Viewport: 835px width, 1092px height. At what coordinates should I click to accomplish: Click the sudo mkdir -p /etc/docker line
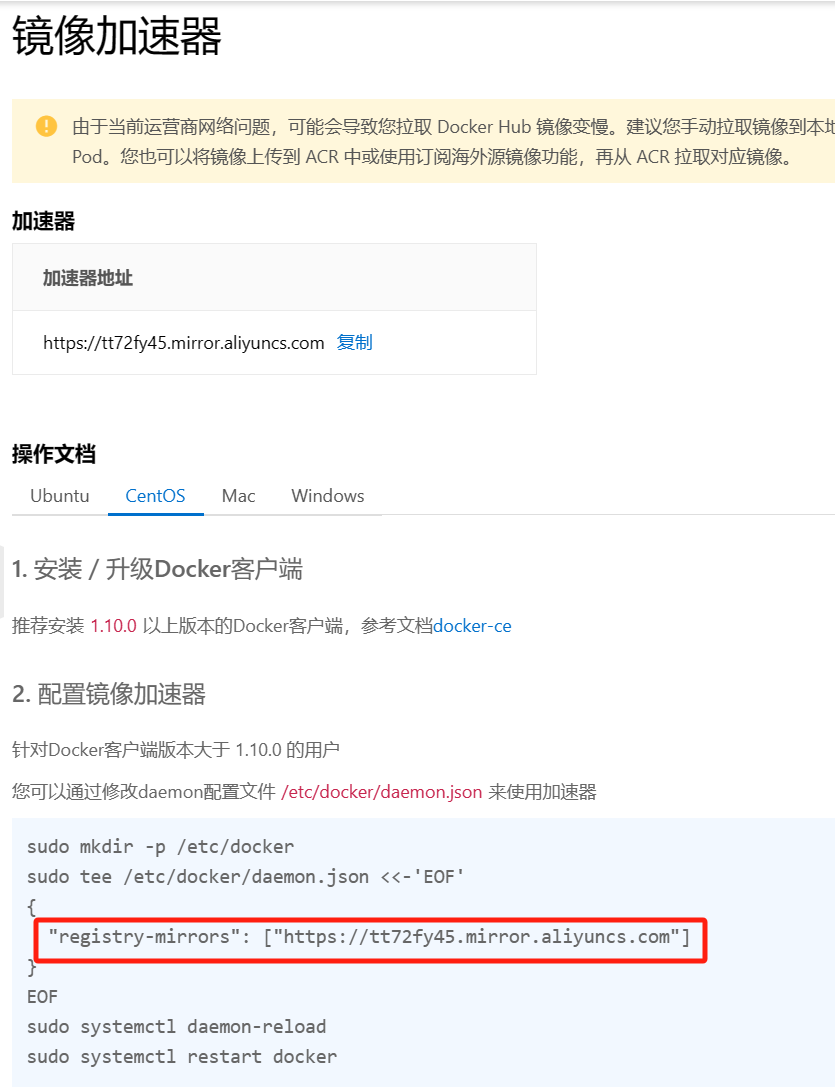(x=161, y=847)
